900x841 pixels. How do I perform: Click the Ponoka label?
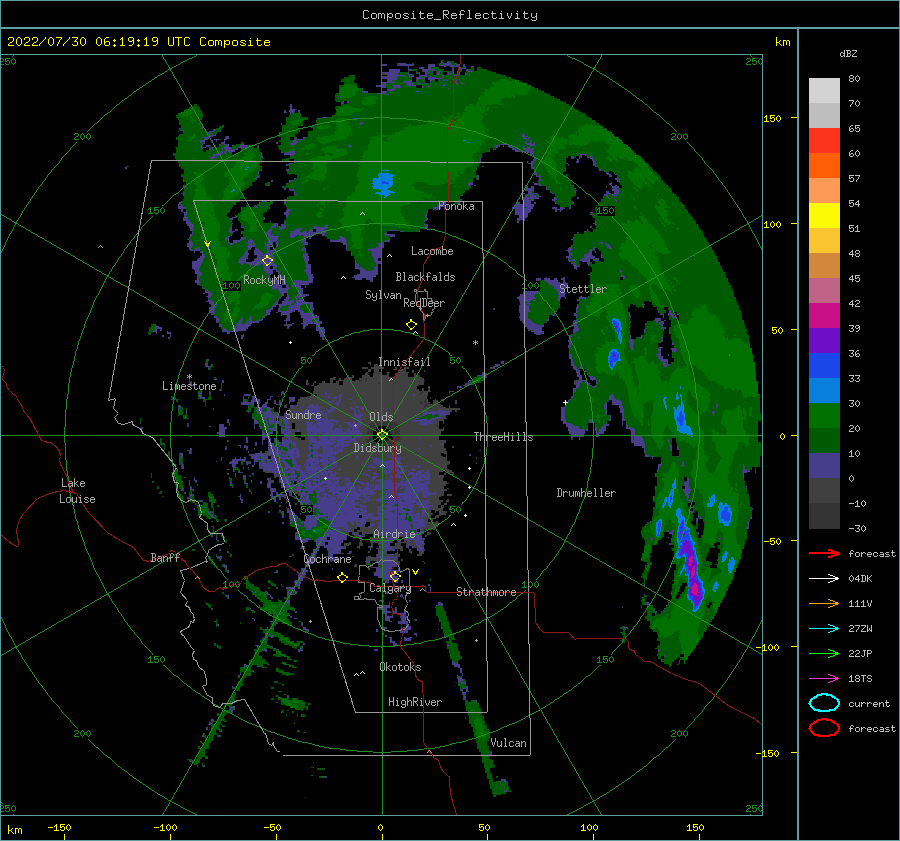456,206
